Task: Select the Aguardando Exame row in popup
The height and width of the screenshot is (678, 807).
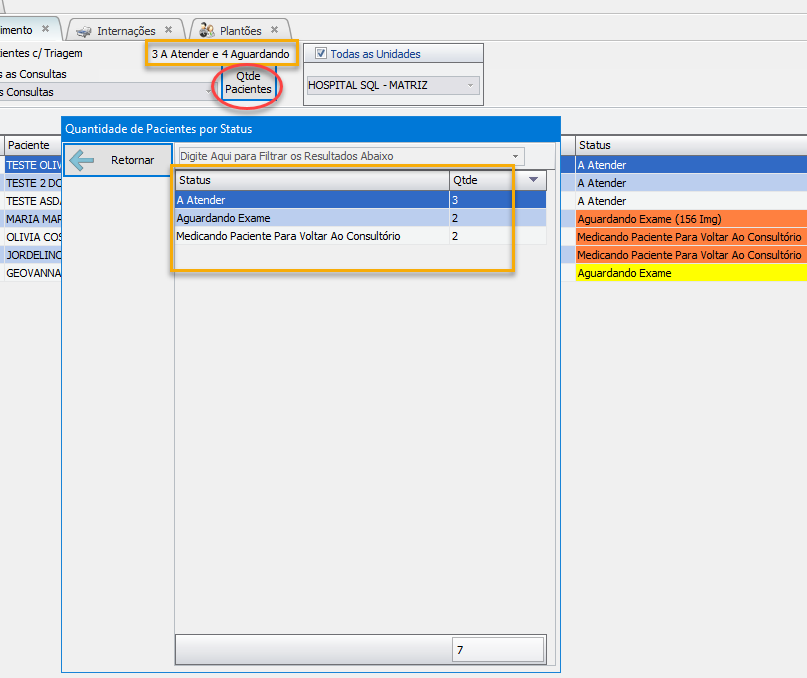Action: [310, 218]
